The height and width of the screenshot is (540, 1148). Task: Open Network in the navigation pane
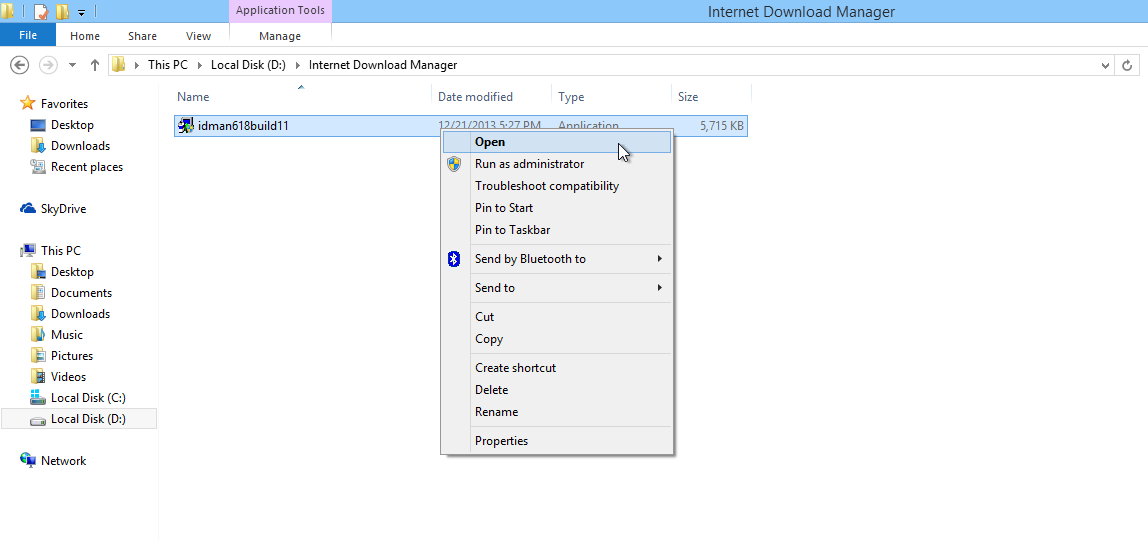(64, 461)
